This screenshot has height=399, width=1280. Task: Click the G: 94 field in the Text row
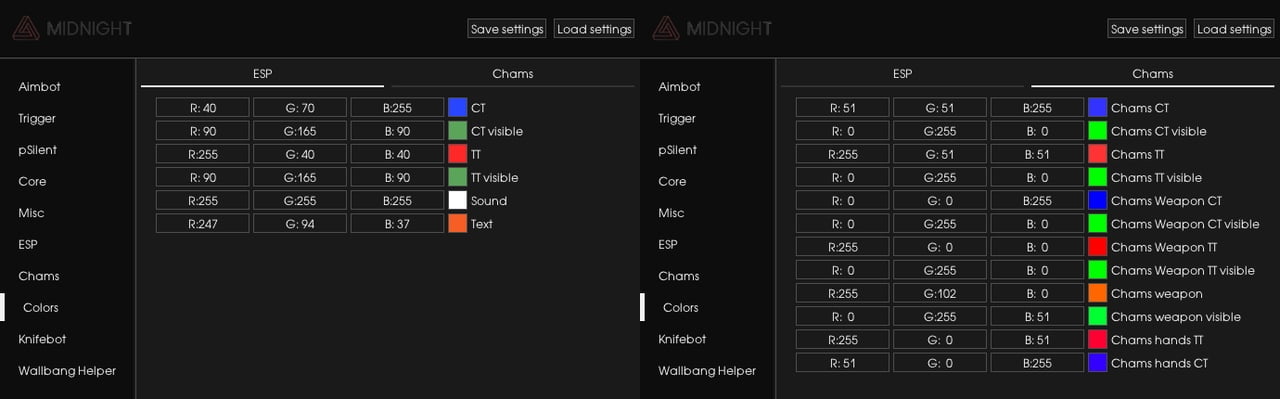pyautogui.click(x=300, y=223)
